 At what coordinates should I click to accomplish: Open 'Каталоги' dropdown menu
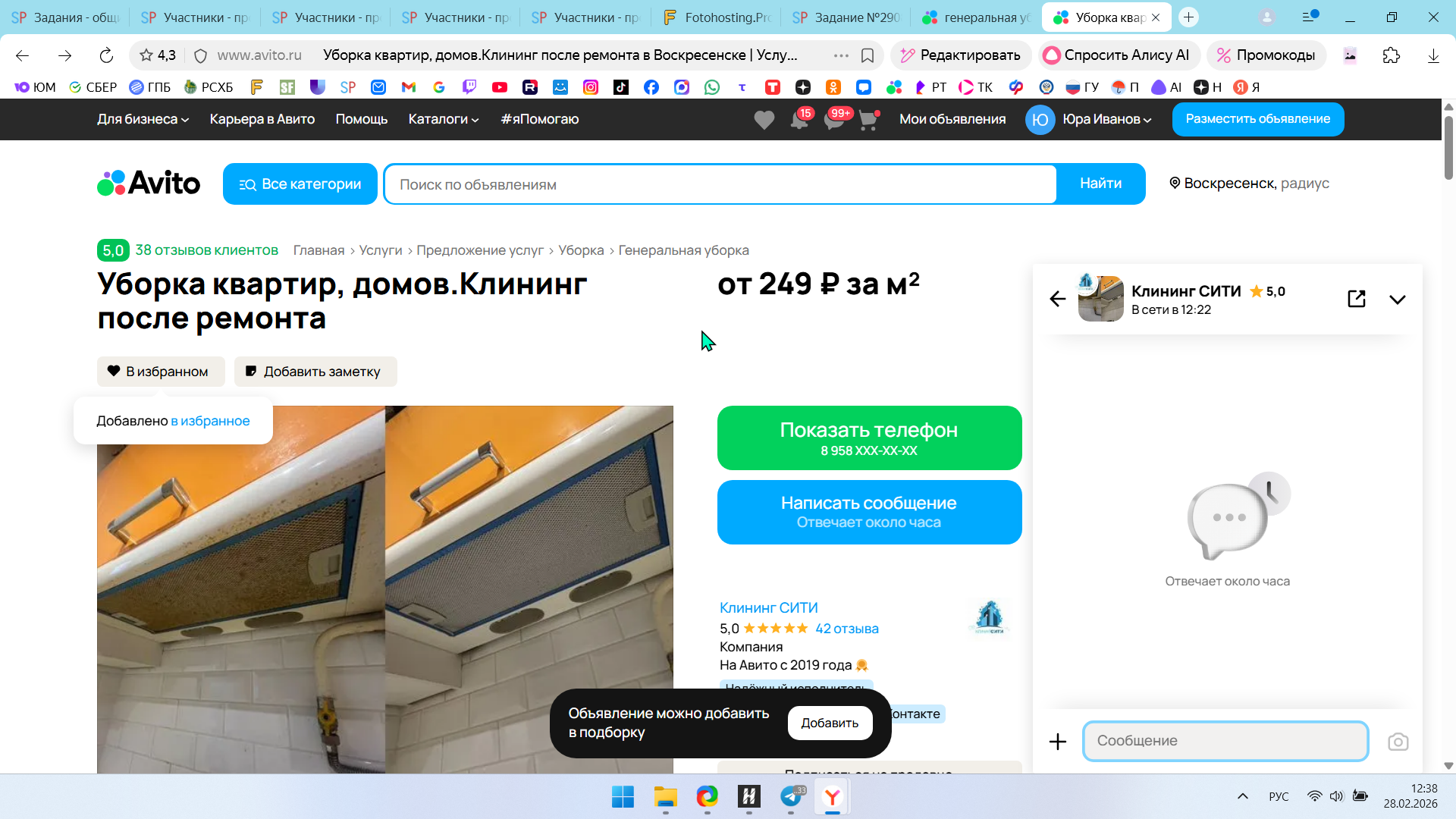coord(443,119)
